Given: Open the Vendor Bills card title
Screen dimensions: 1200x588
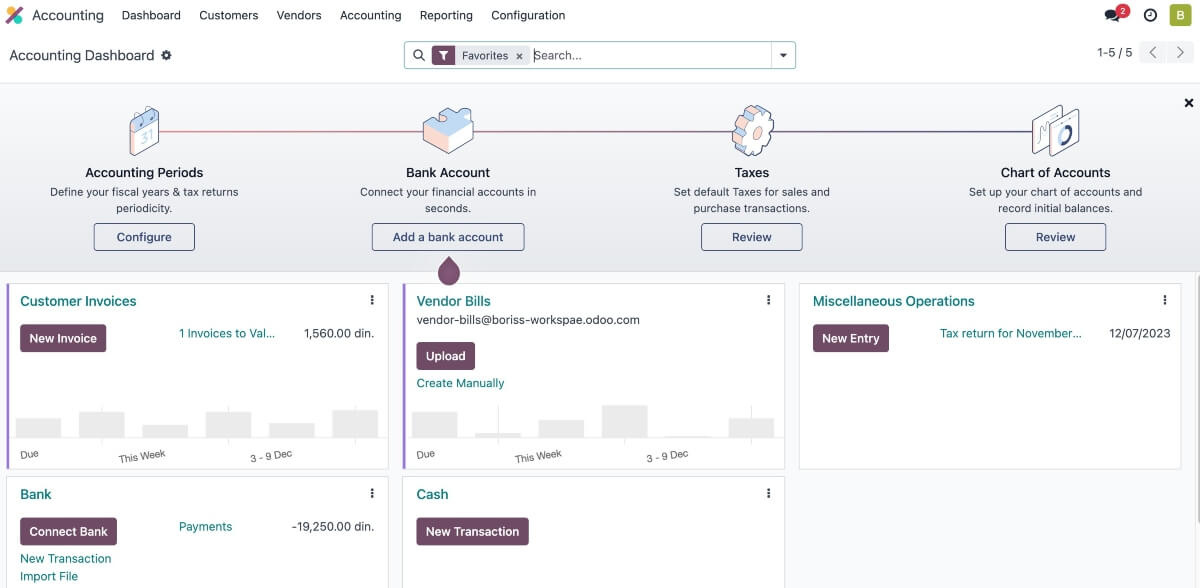Looking at the screenshot, I should pos(453,301).
